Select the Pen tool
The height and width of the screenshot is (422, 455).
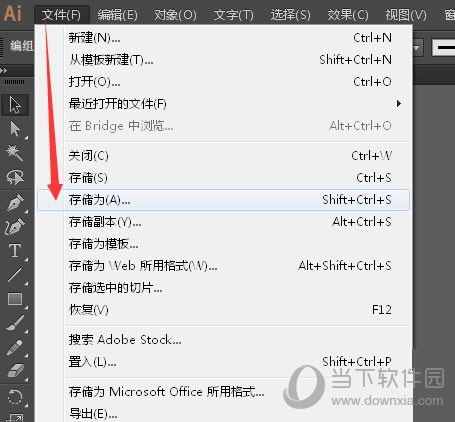point(15,202)
